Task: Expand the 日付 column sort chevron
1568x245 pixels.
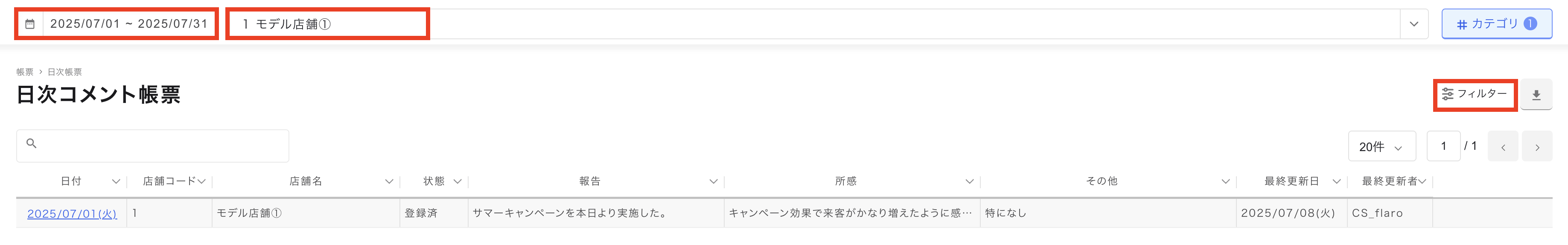Action: [x=116, y=182]
